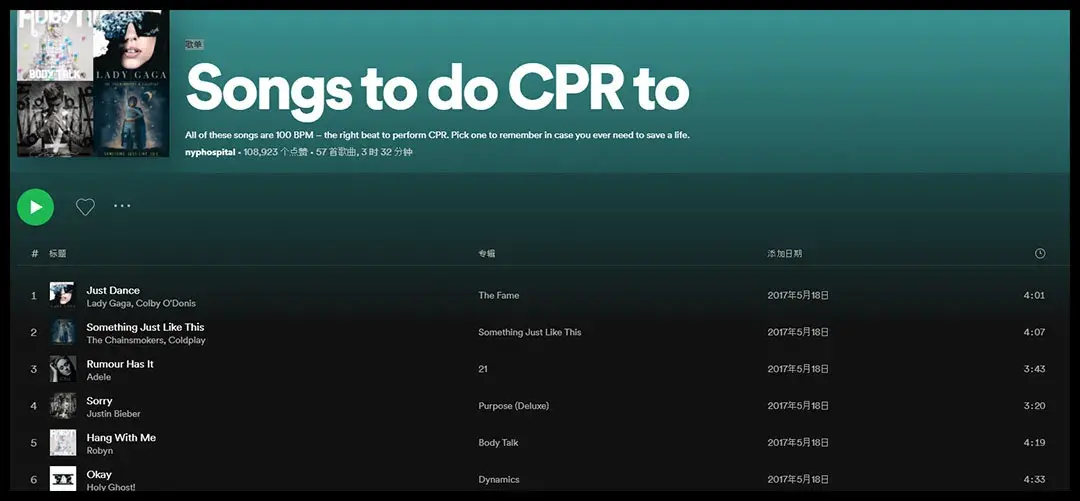Screen dimensions: 1080x501
Task: Click the added date in the Sorry row
Action: coord(798,406)
